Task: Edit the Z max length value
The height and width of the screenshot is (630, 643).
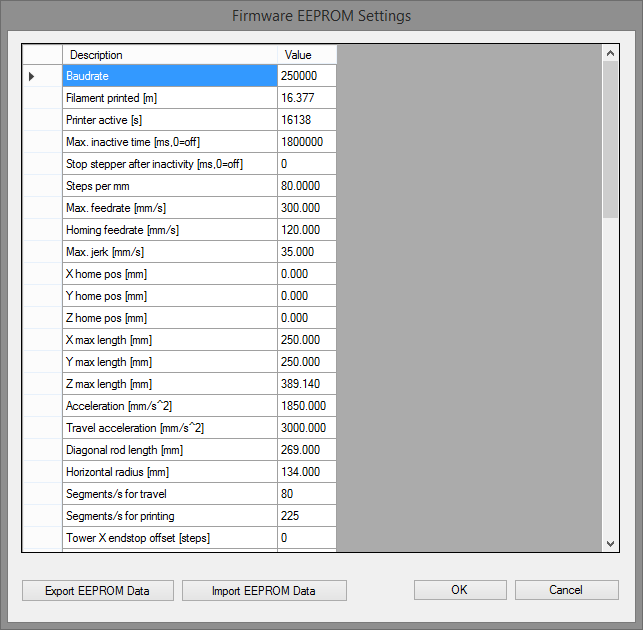Action: [307, 384]
